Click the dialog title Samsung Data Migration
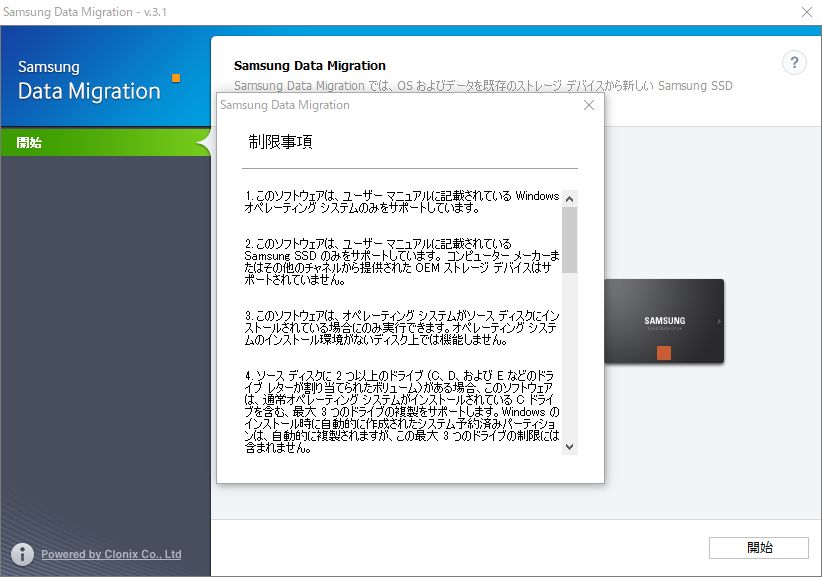This screenshot has width=822, height=577. pyautogui.click(x=285, y=105)
